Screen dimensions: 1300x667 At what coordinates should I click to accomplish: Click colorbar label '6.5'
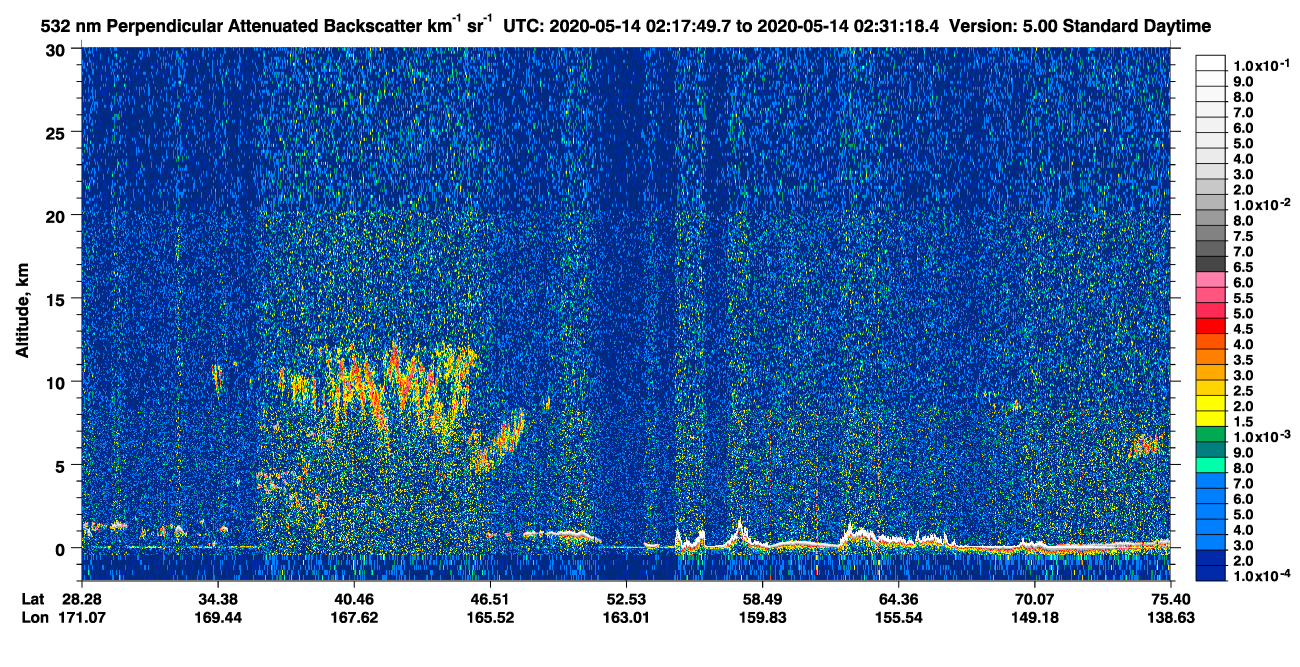click(x=1242, y=267)
